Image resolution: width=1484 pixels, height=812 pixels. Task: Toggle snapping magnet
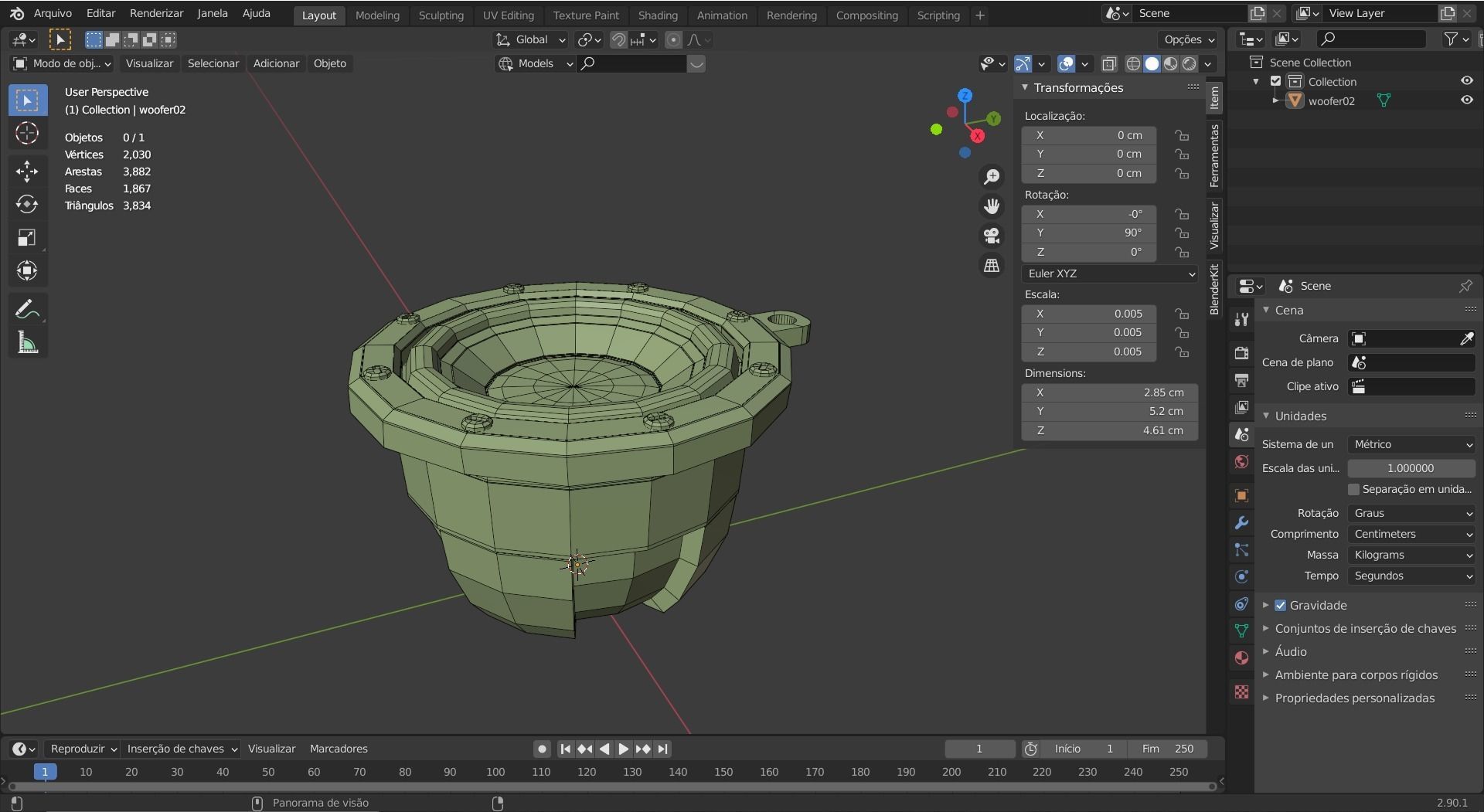[618, 40]
